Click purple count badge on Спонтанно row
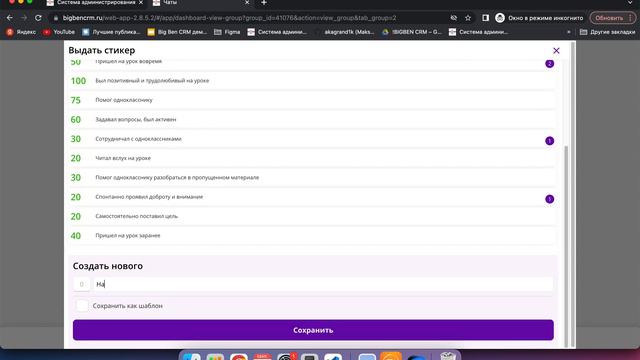Screen dimensions: 640x360 [x=549, y=199]
